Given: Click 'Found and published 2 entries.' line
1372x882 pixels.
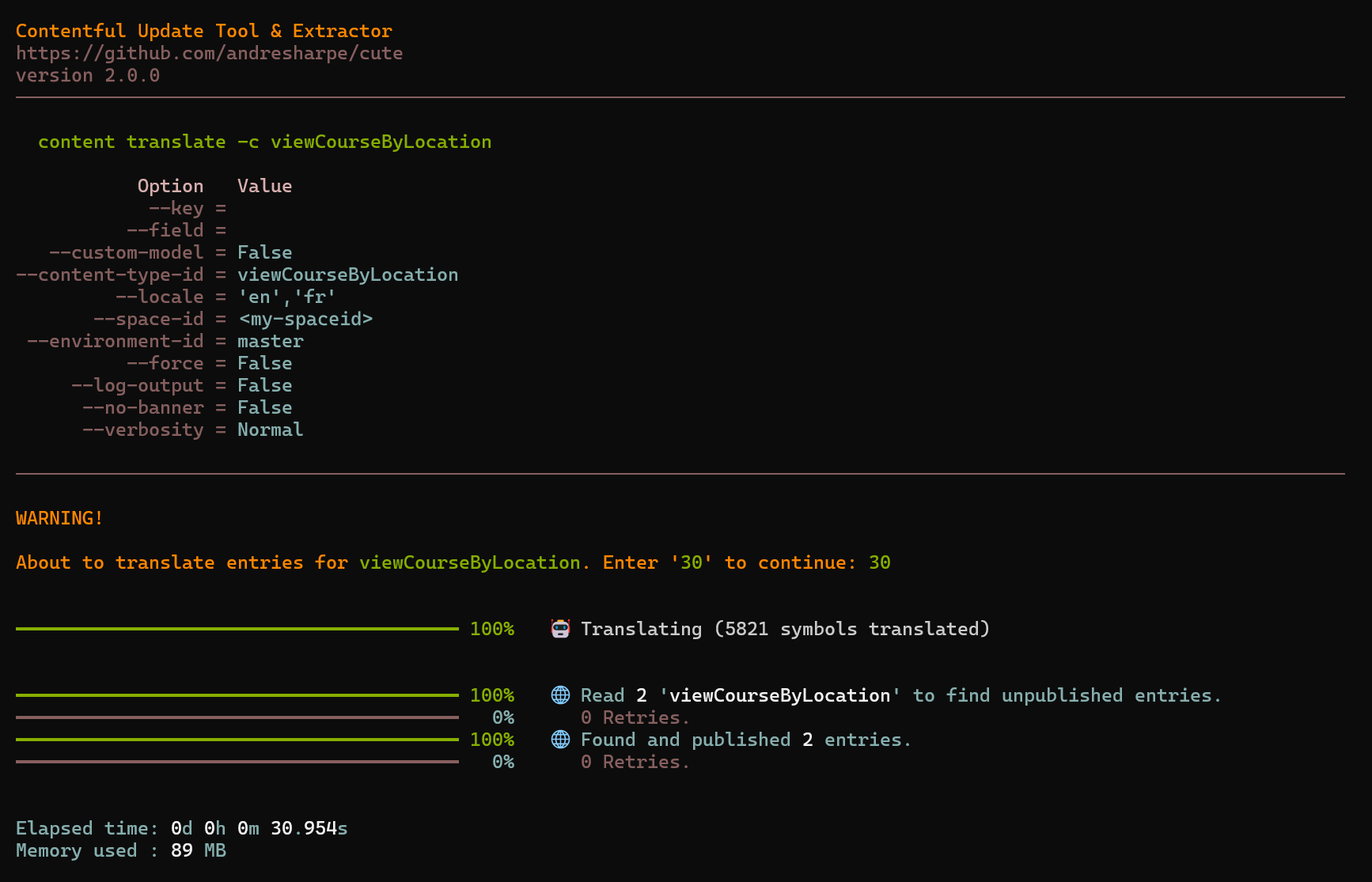Looking at the screenshot, I should pos(746,740).
